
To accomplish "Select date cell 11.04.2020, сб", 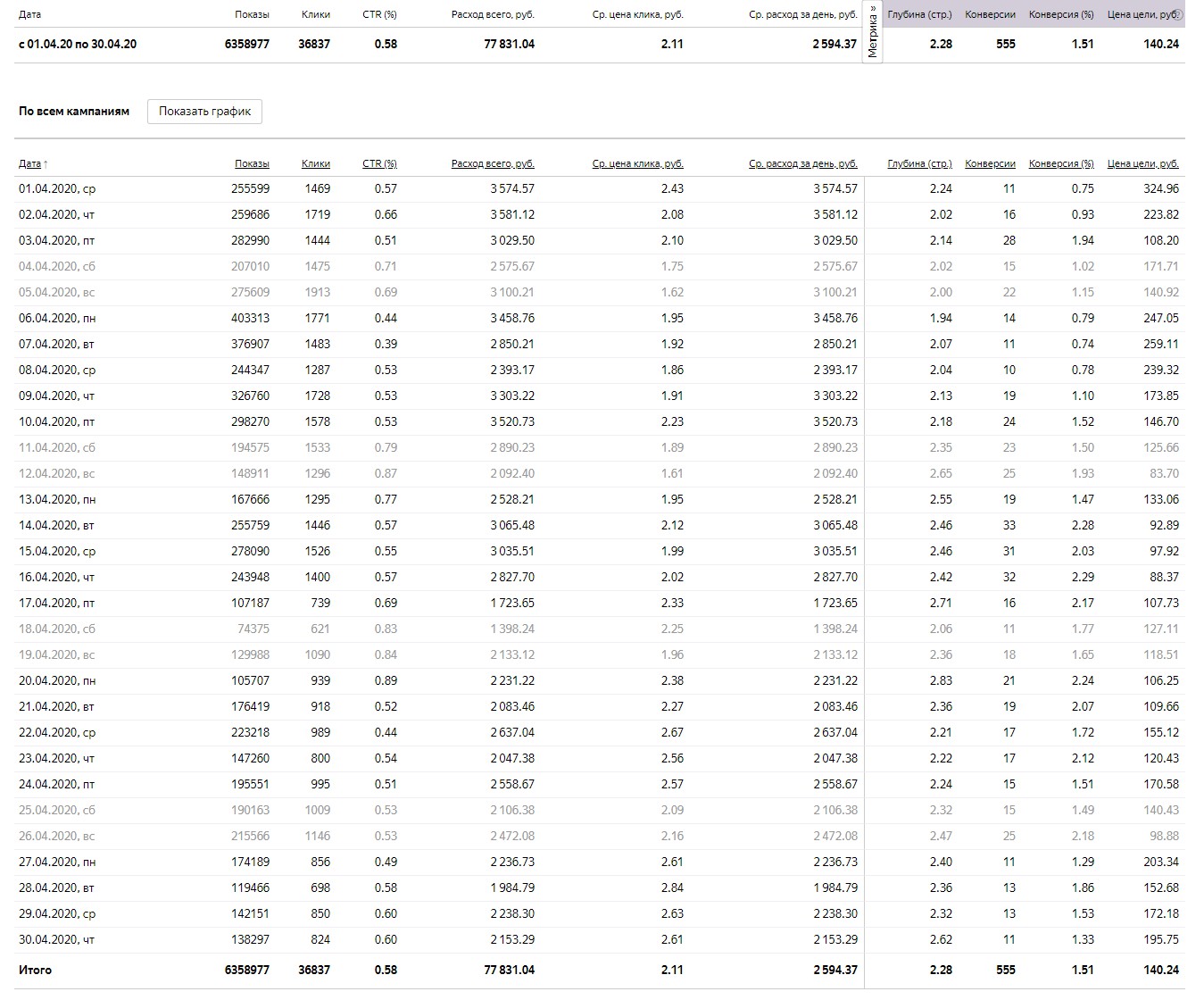I will tap(57, 447).
